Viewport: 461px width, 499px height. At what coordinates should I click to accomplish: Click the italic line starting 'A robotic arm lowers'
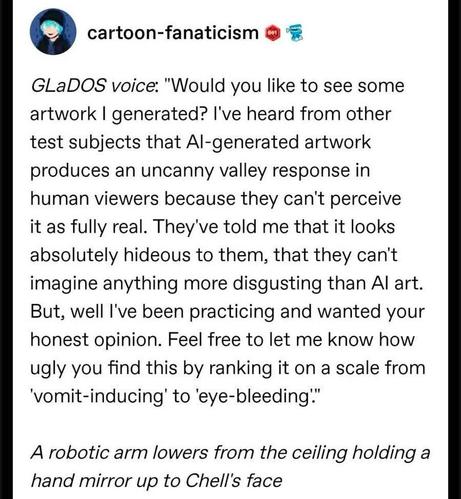230,453
